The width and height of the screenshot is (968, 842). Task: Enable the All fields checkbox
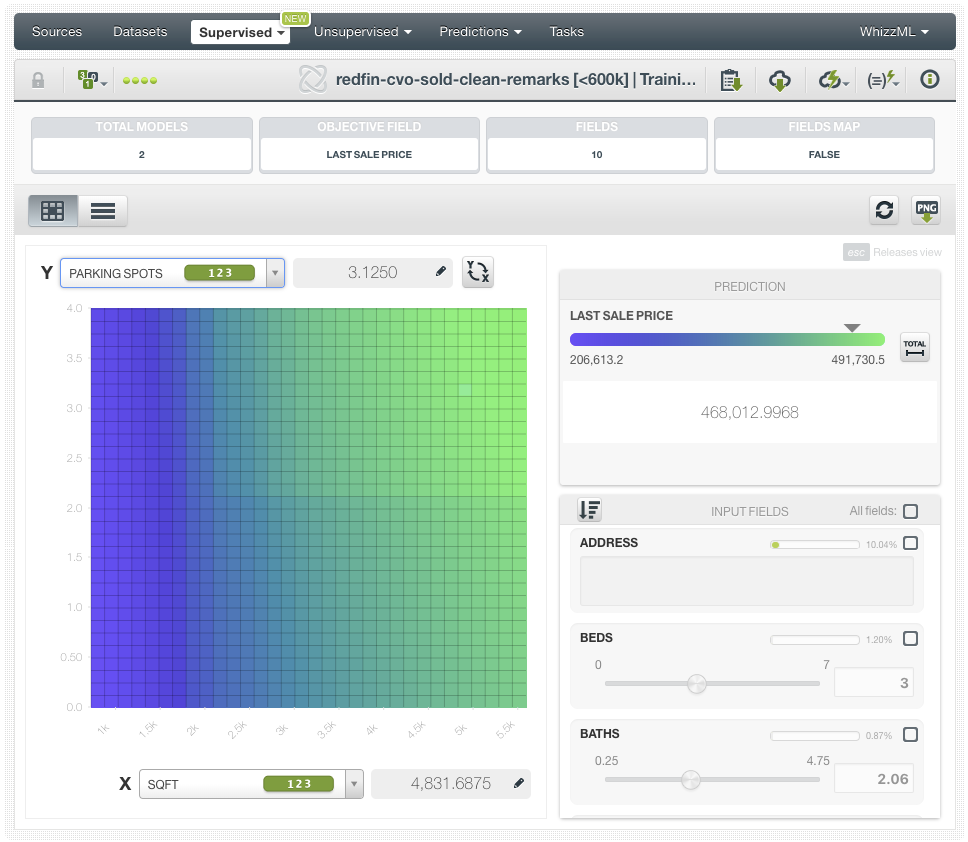tap(910, 510)
